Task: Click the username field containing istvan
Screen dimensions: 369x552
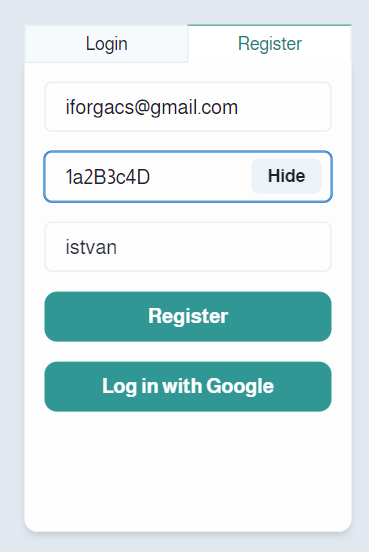Action: (188, 247)
